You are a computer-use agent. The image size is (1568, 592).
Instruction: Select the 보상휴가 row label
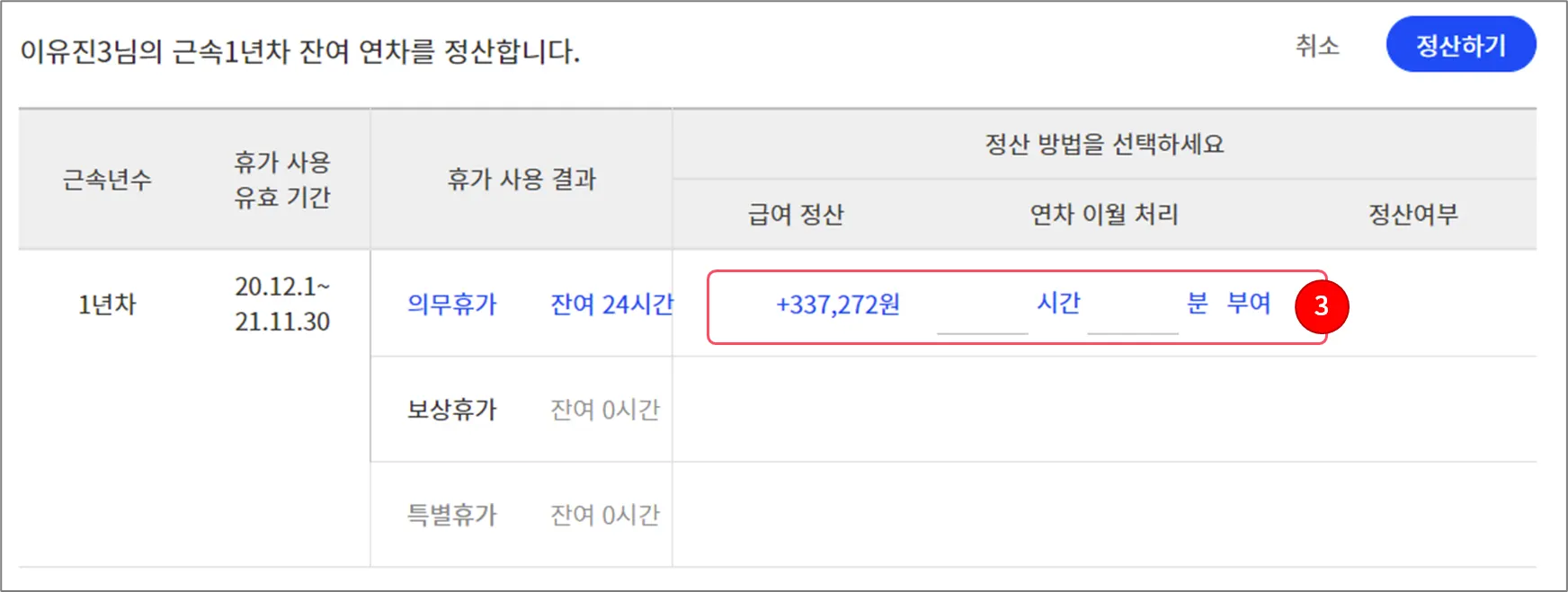(451, 410)
